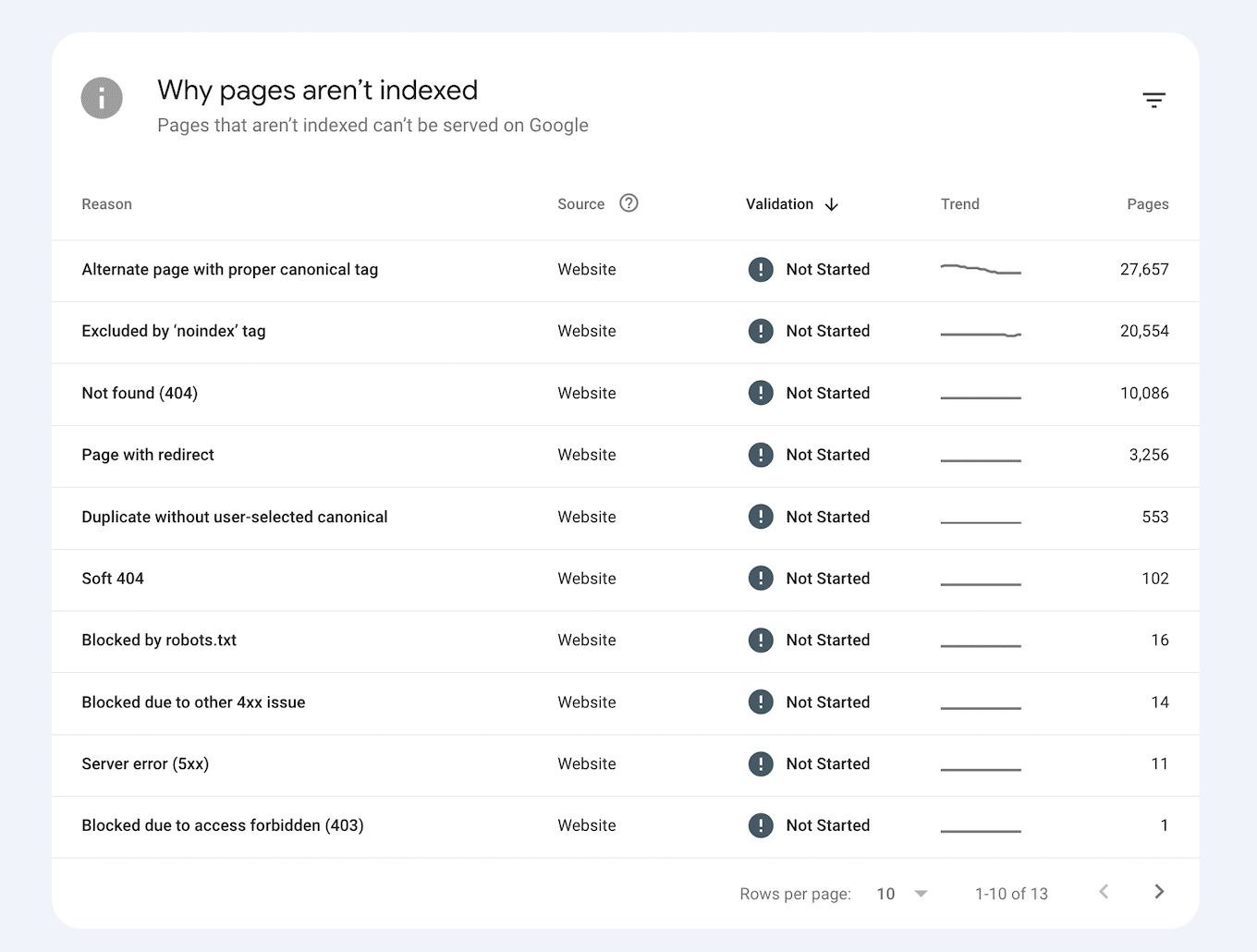Open the Rows per page dropdown
This screenshot has width=1257, height=952.
[x=885, y=893]
